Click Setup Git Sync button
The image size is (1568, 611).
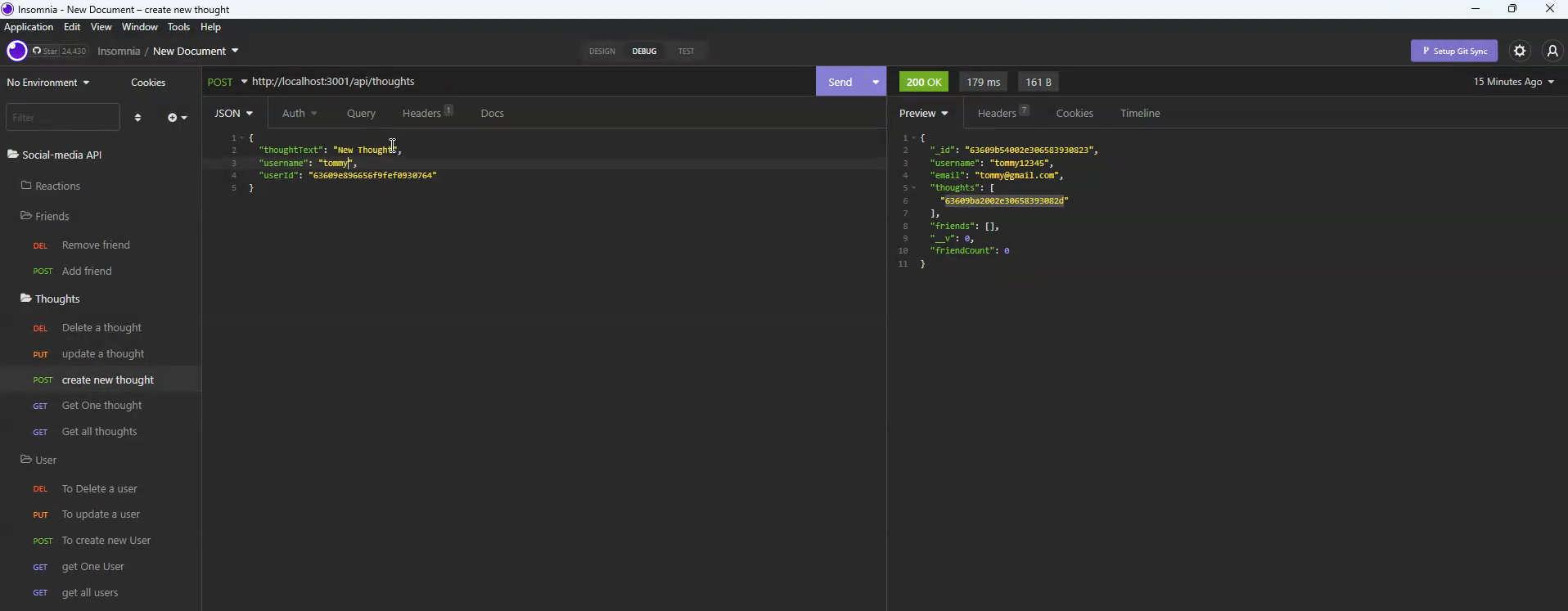1454,51
